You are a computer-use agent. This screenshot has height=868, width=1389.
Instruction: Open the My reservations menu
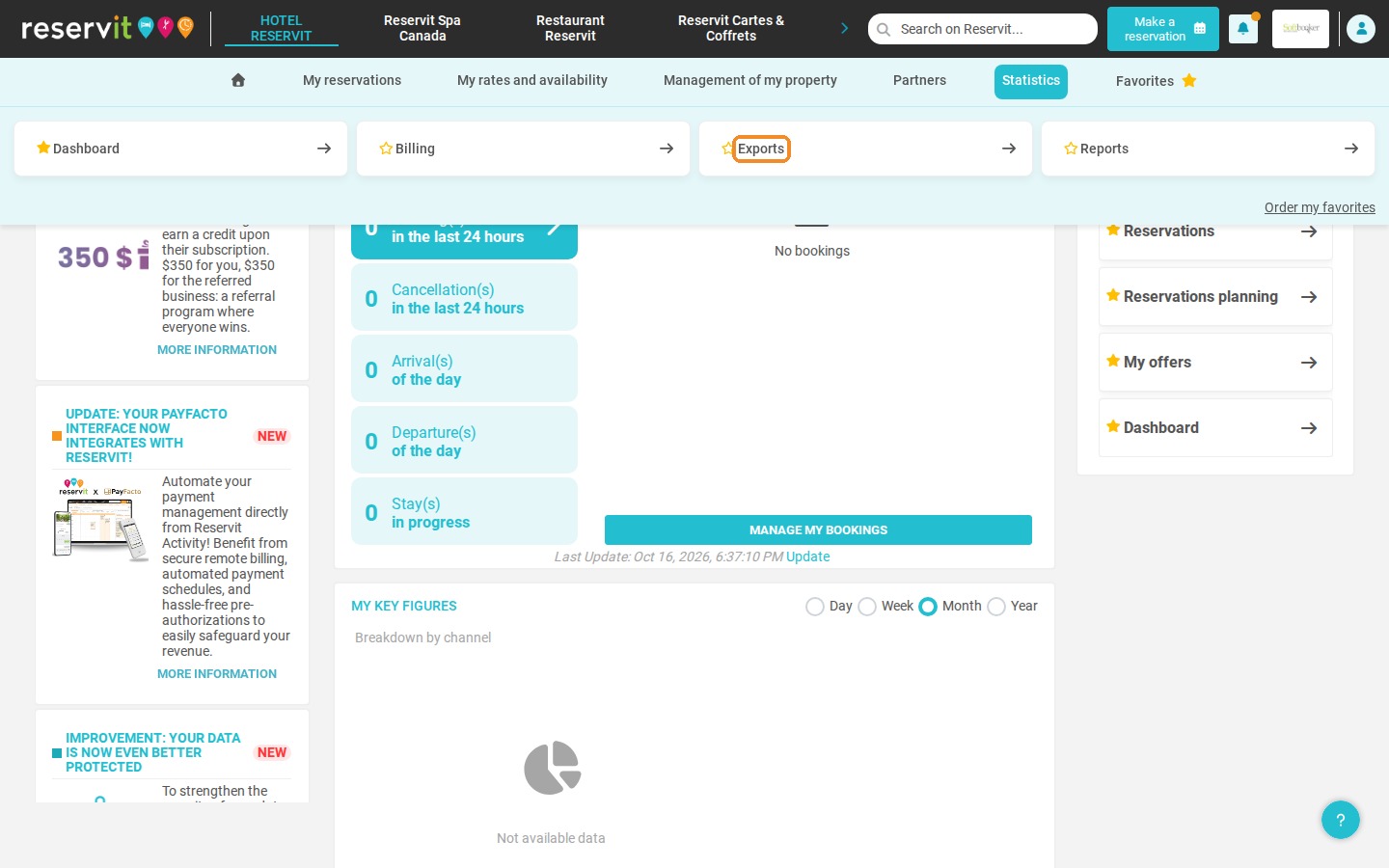352,80
